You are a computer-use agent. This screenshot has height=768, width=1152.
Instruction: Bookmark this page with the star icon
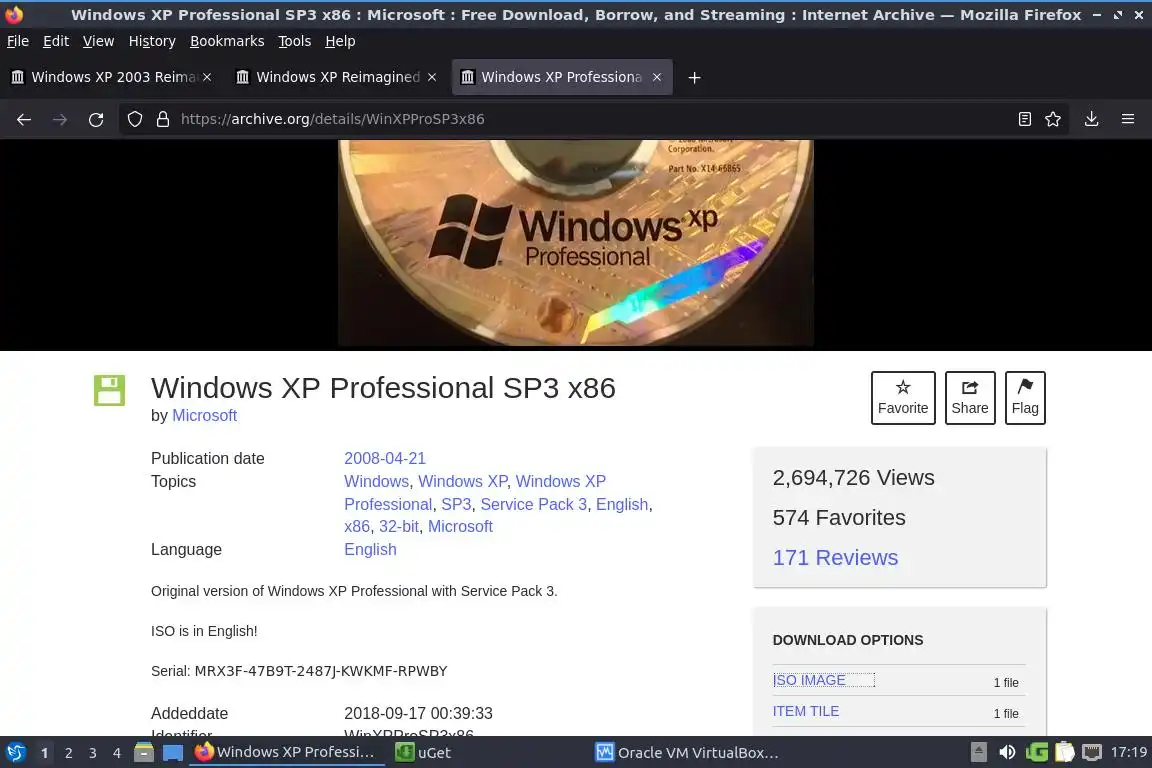(1053, 119)
